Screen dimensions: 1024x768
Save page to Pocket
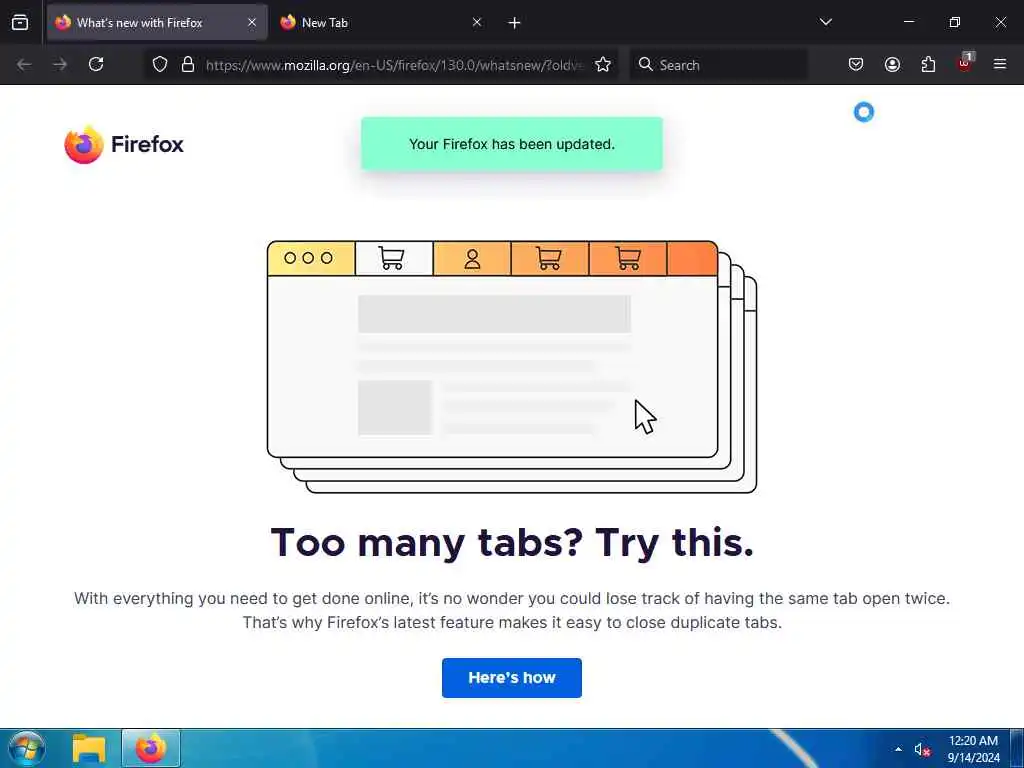point(856,64)
